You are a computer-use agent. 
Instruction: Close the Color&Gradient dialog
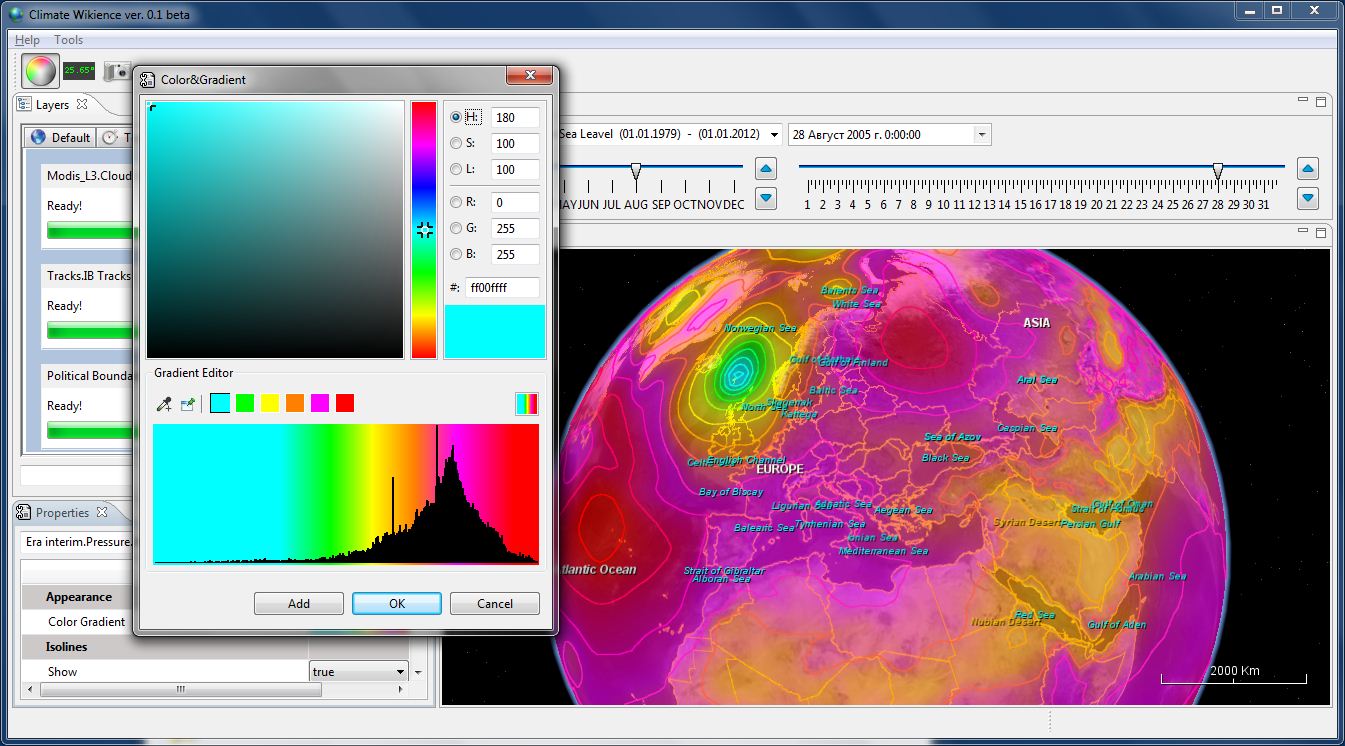click(x=528, y=75)
